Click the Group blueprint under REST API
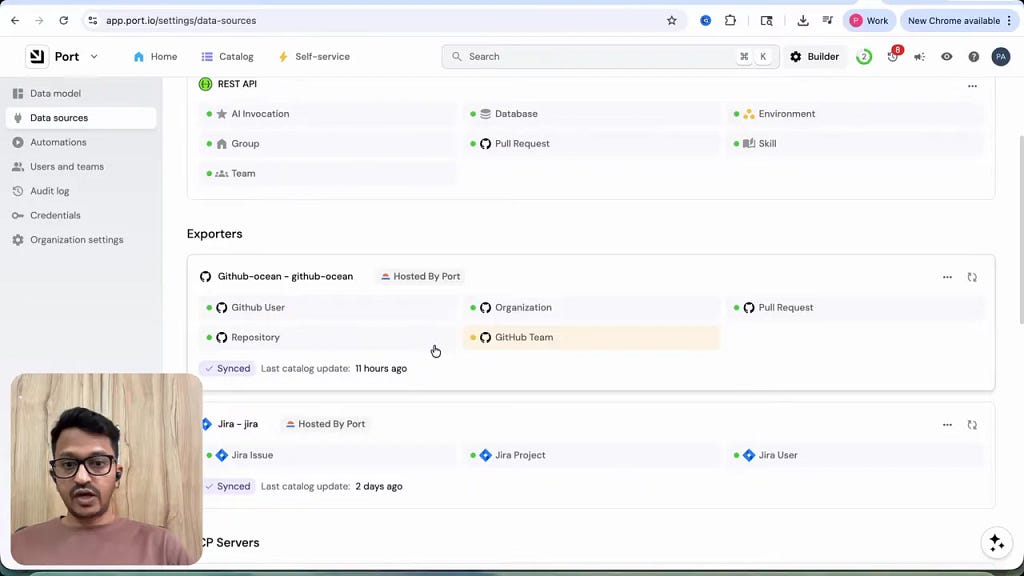1024x576 pixels. point(328,144)
